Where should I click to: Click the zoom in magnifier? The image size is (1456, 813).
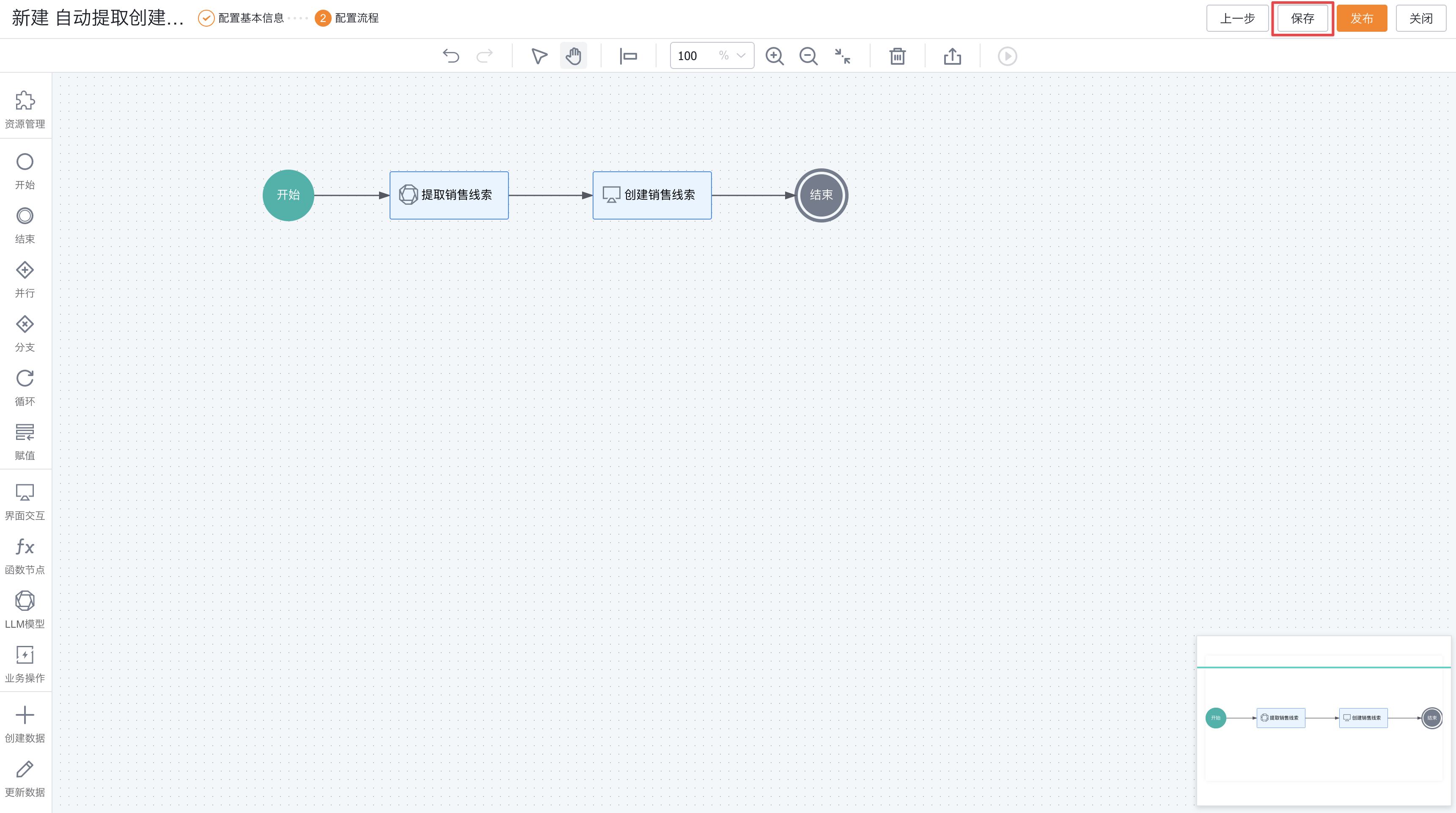coord(775,56)
